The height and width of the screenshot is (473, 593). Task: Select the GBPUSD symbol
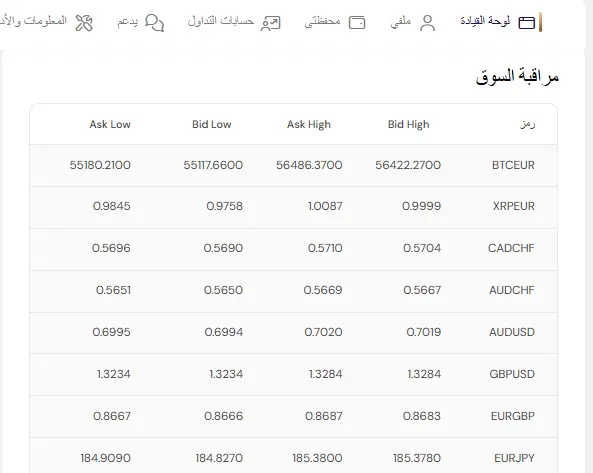[512, 374]
